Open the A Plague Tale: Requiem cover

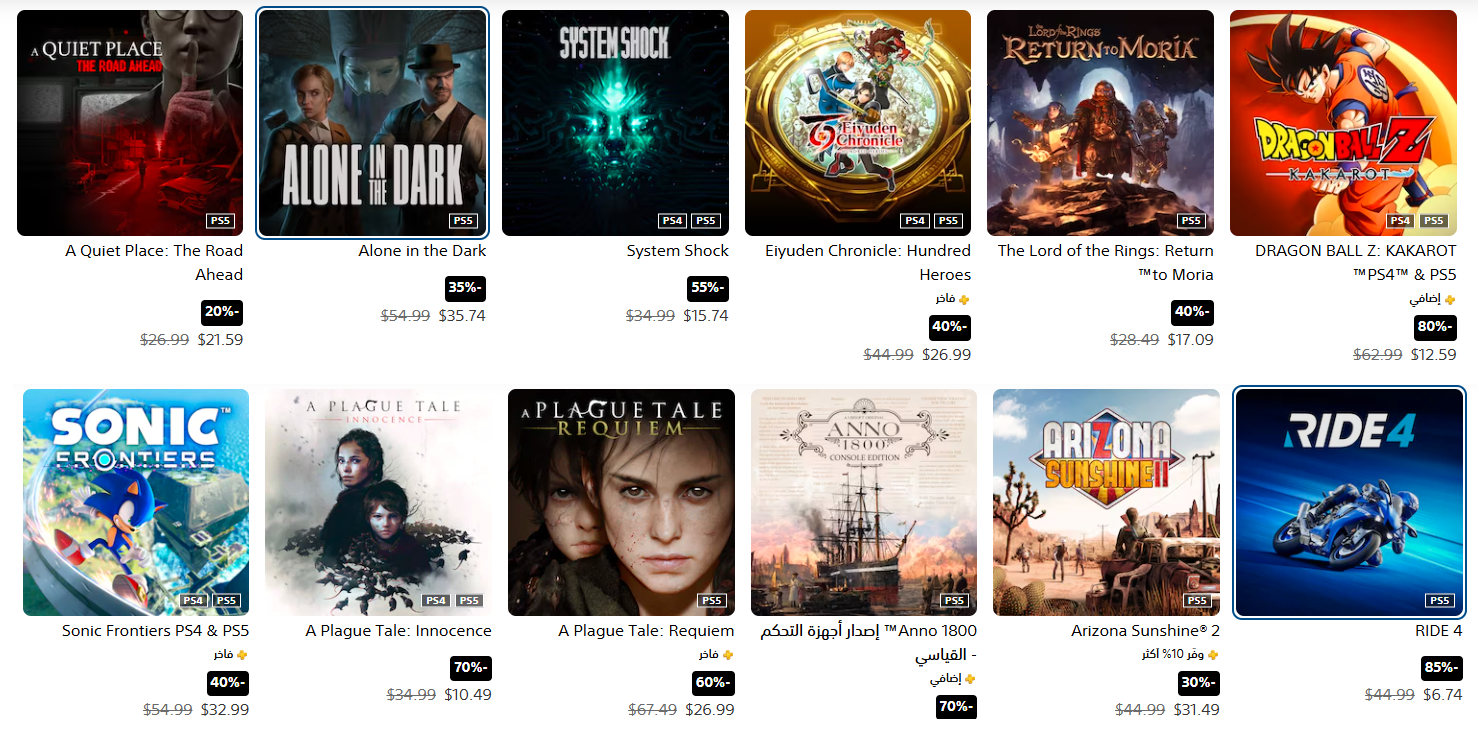(621, 502)
